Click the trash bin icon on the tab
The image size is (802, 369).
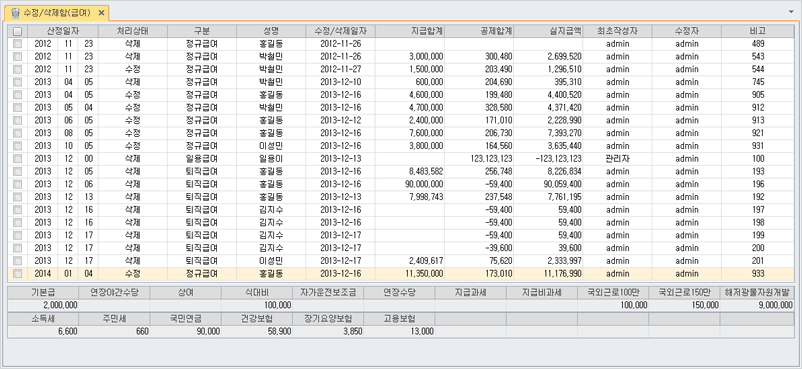15,13
